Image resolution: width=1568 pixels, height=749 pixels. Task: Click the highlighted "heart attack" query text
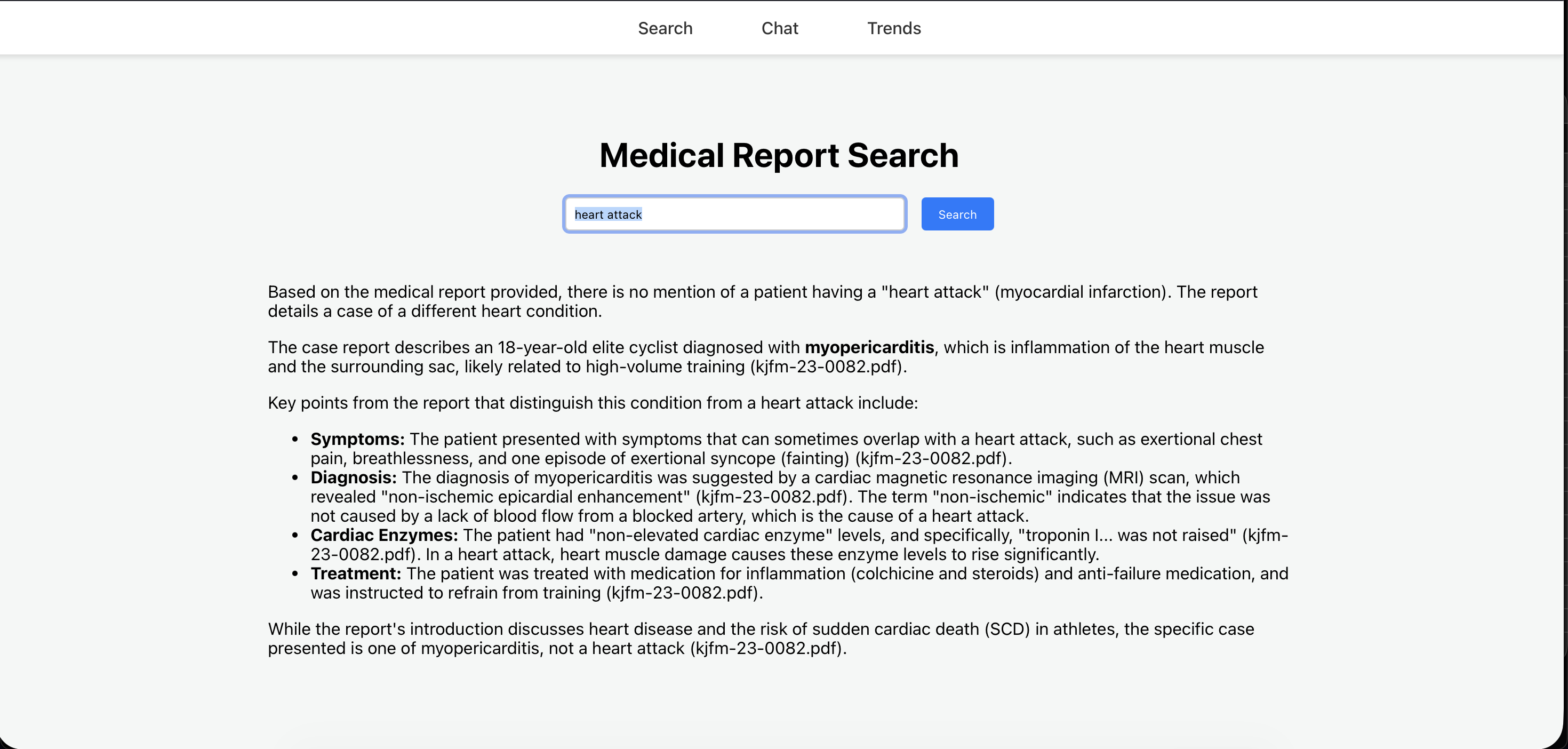click(x=607, y=214)
